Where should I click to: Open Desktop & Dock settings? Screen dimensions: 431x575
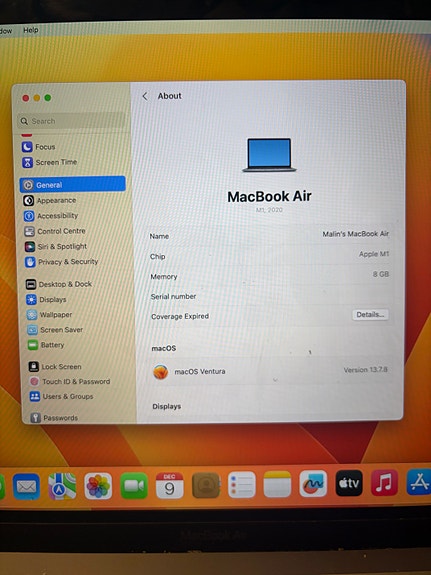[59, 284]
